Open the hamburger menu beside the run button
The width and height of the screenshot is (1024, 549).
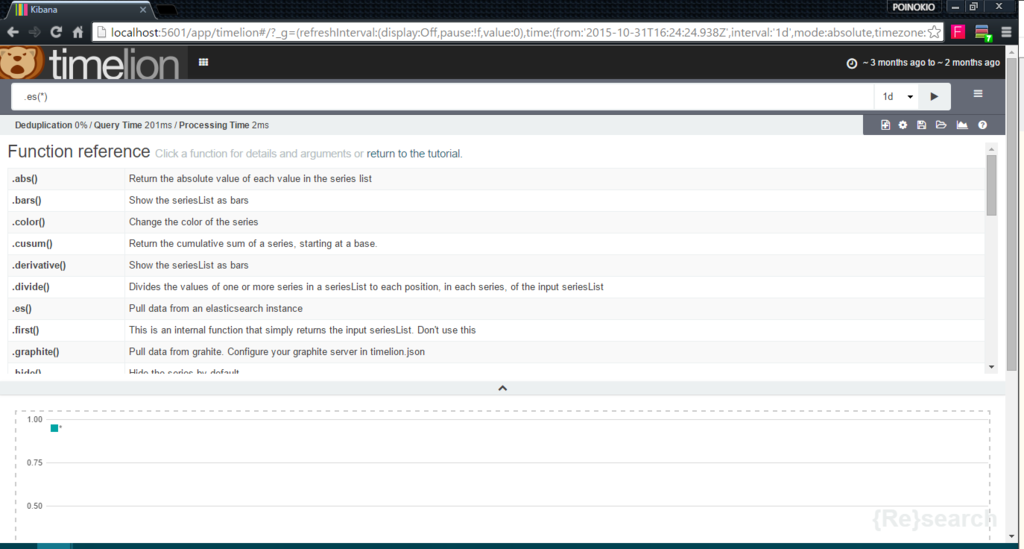pyautogui.click(x=978, y=94)
